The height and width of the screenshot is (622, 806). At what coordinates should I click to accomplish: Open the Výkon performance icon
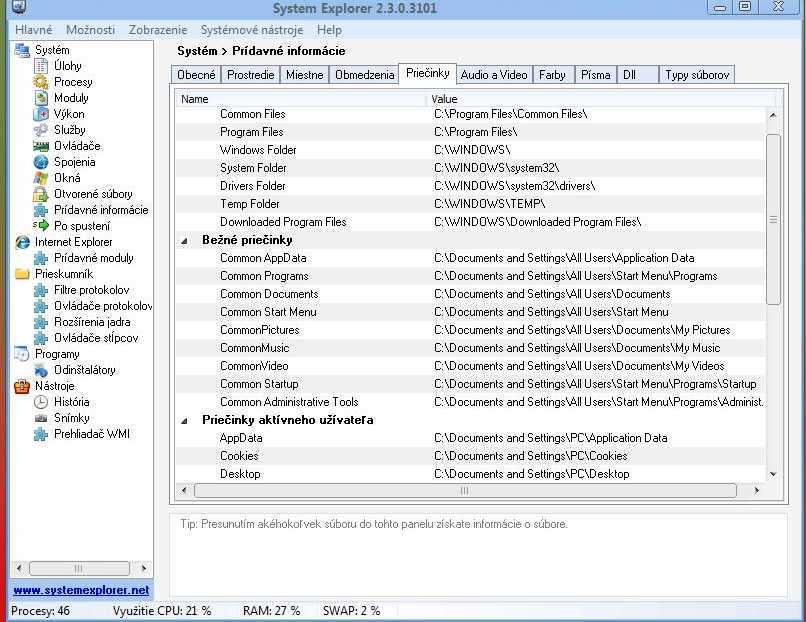(41, 114)
